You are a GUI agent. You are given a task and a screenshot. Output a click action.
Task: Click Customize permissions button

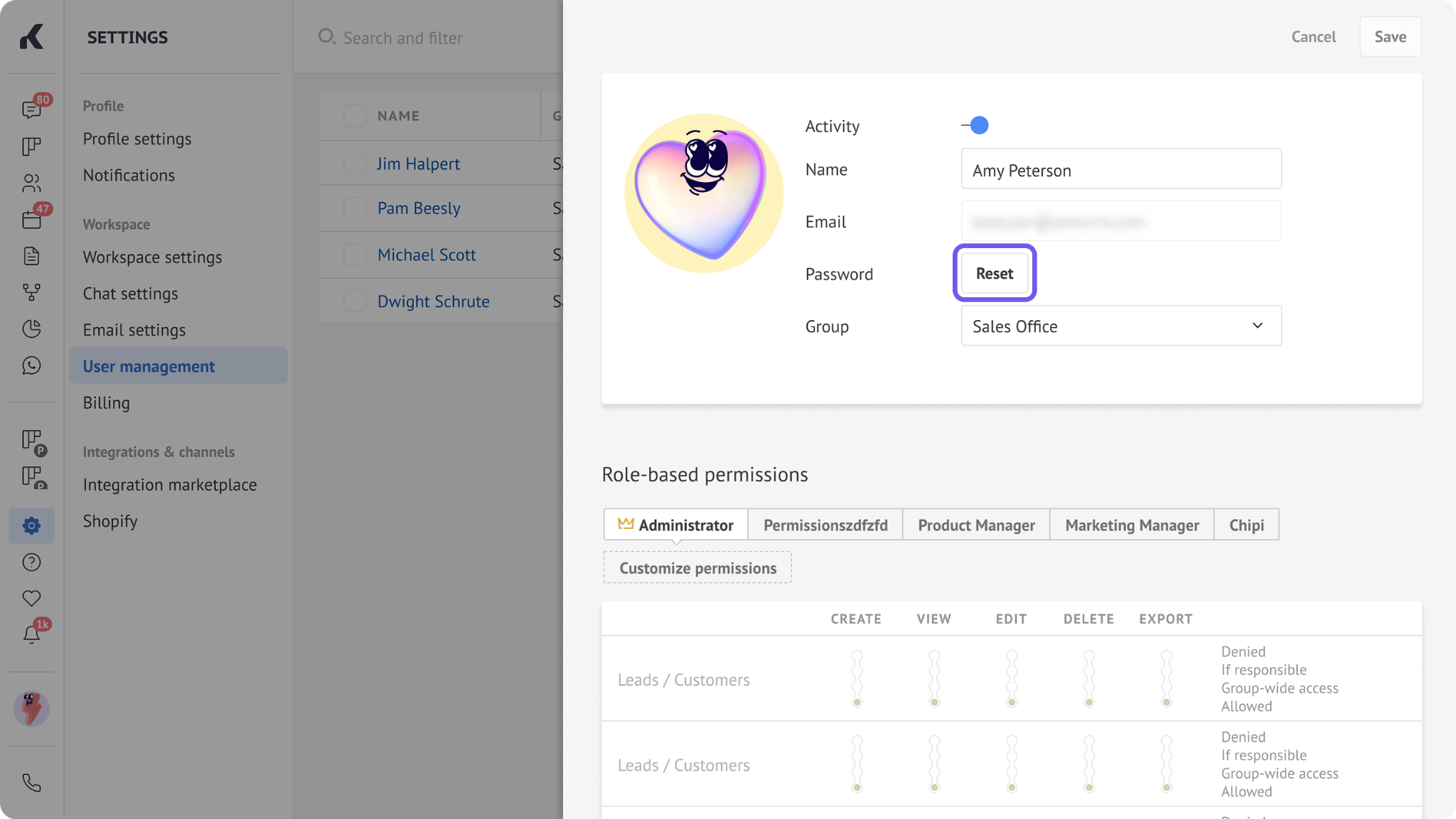(697, 568)
